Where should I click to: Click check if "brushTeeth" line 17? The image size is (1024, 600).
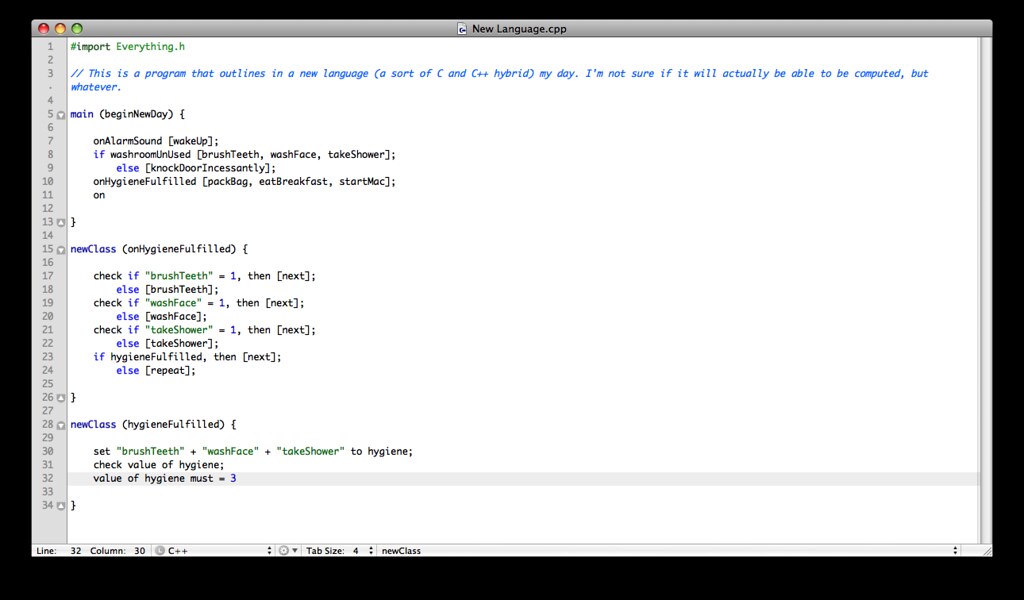point(204,276)
